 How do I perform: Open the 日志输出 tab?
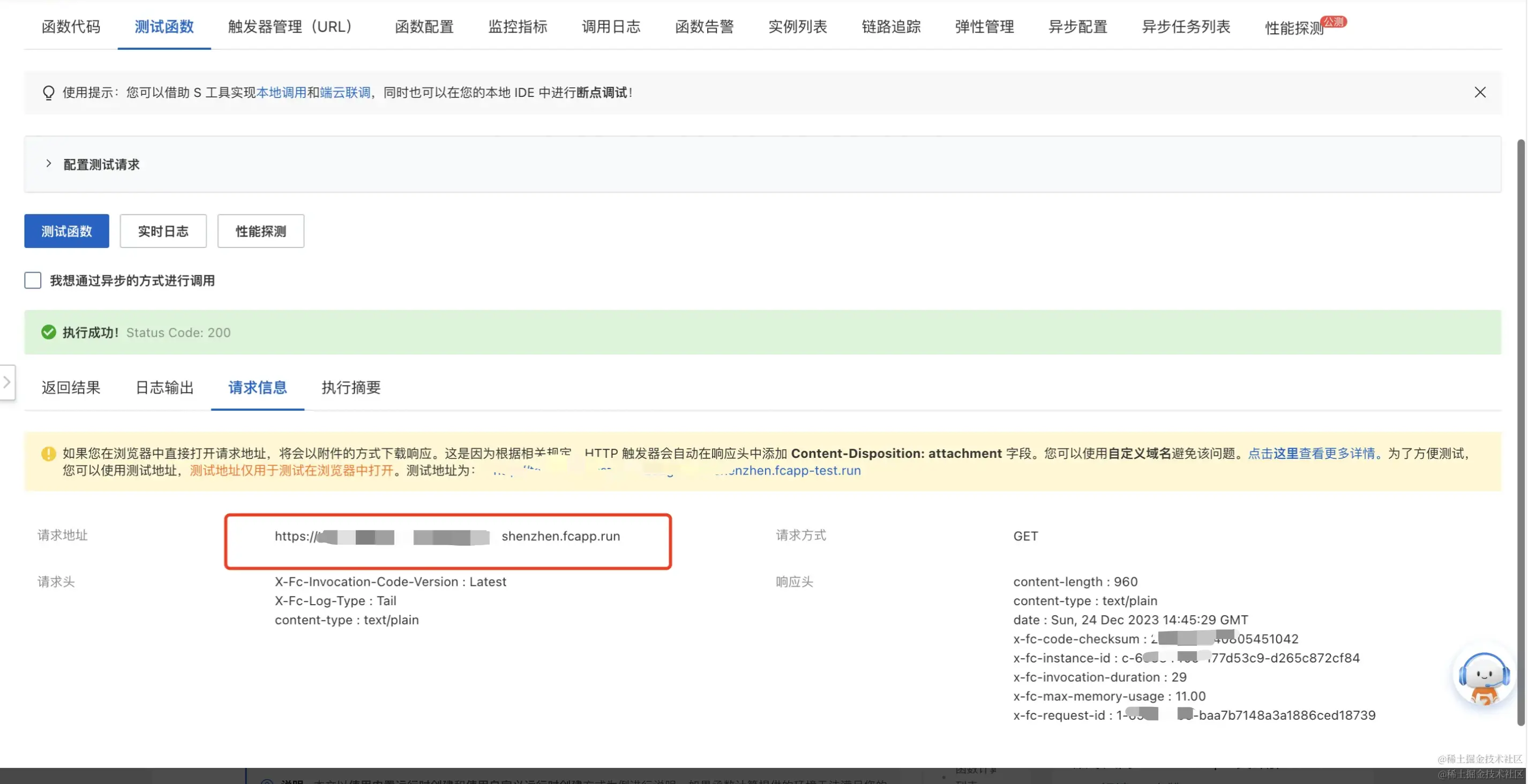click(164, 388)
